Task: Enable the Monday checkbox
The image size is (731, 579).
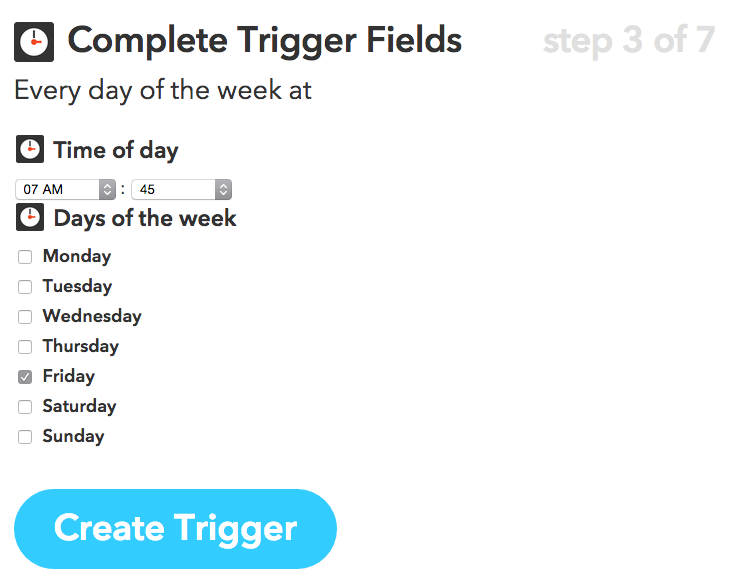Action: click(25, 257)
